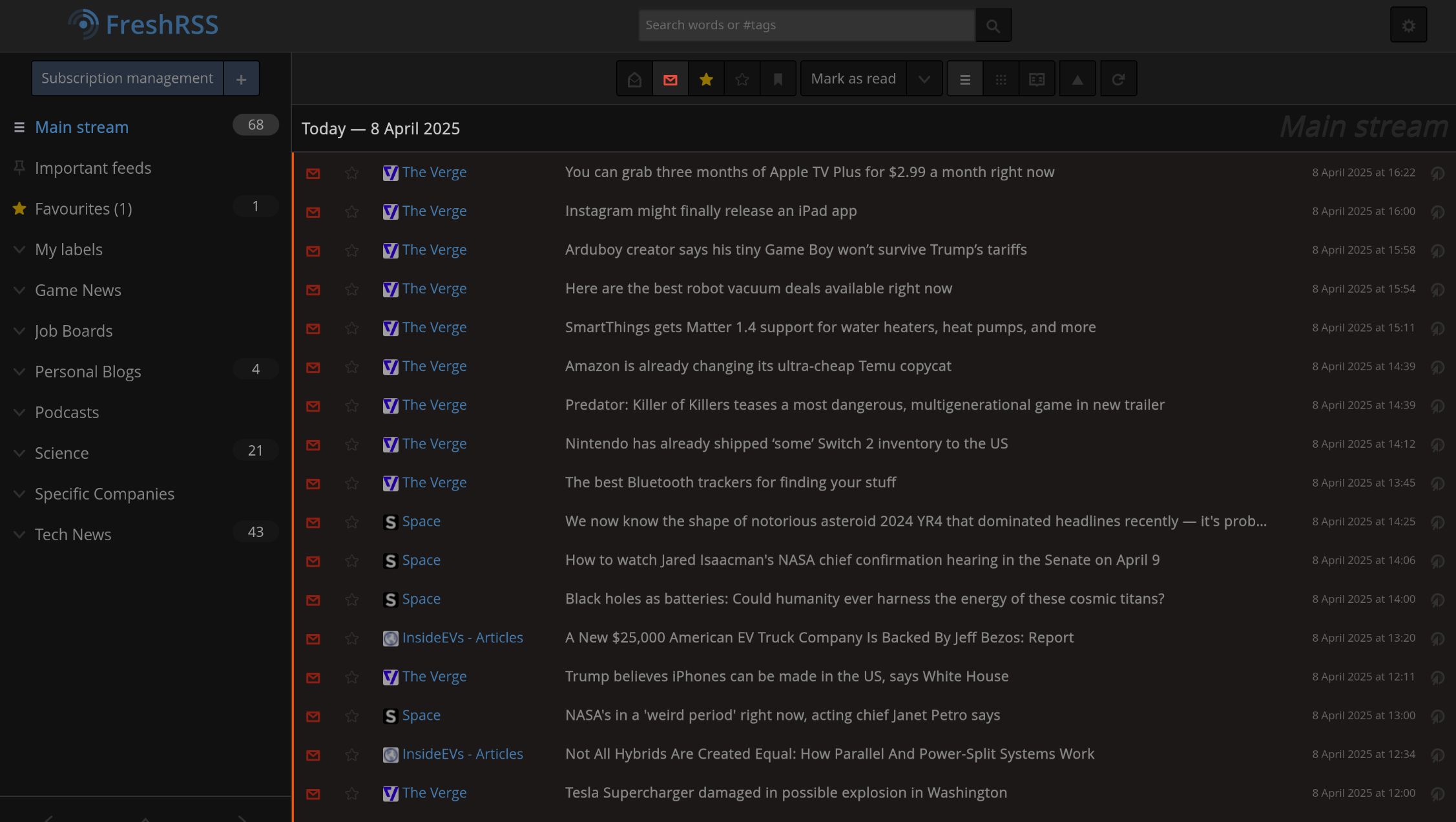Click envelope icon on EV Truck Company article
The height and width of the screenshot is (822, 1456).
[313, 638]
